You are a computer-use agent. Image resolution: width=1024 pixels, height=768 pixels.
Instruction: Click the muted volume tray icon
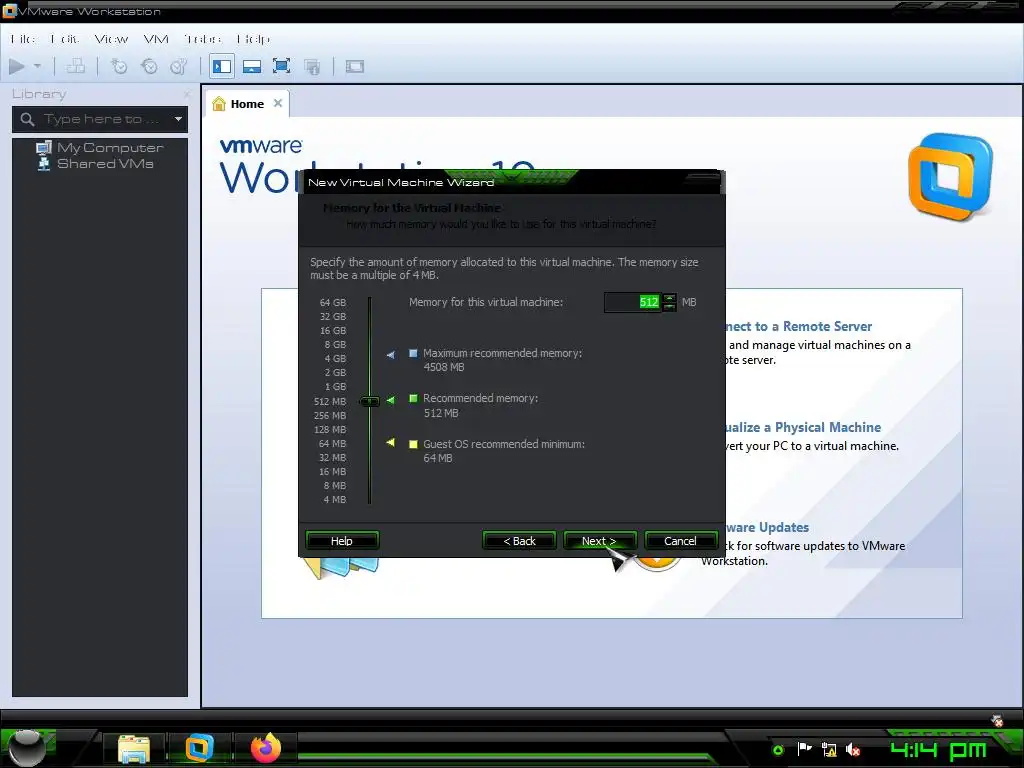[x=853, y=750]
